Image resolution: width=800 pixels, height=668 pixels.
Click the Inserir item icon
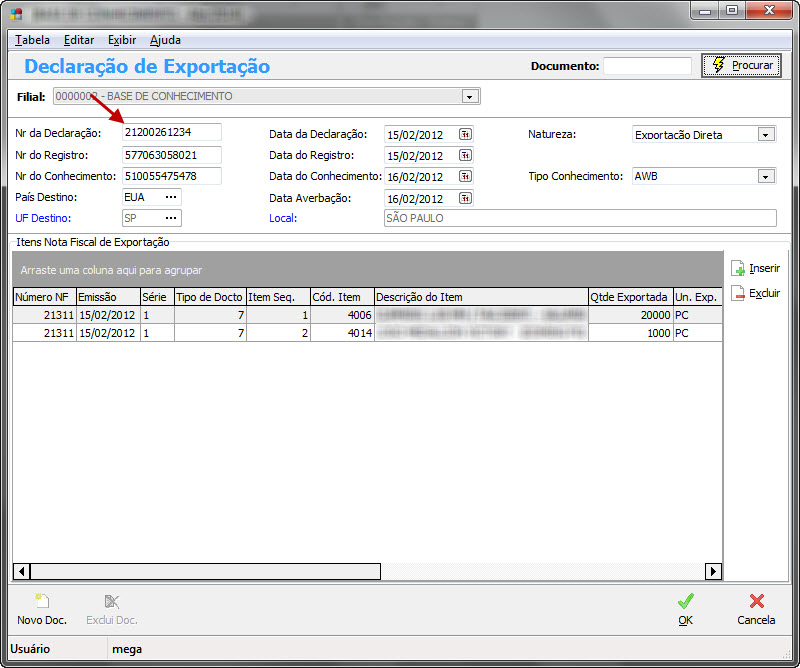pos(738,268)
